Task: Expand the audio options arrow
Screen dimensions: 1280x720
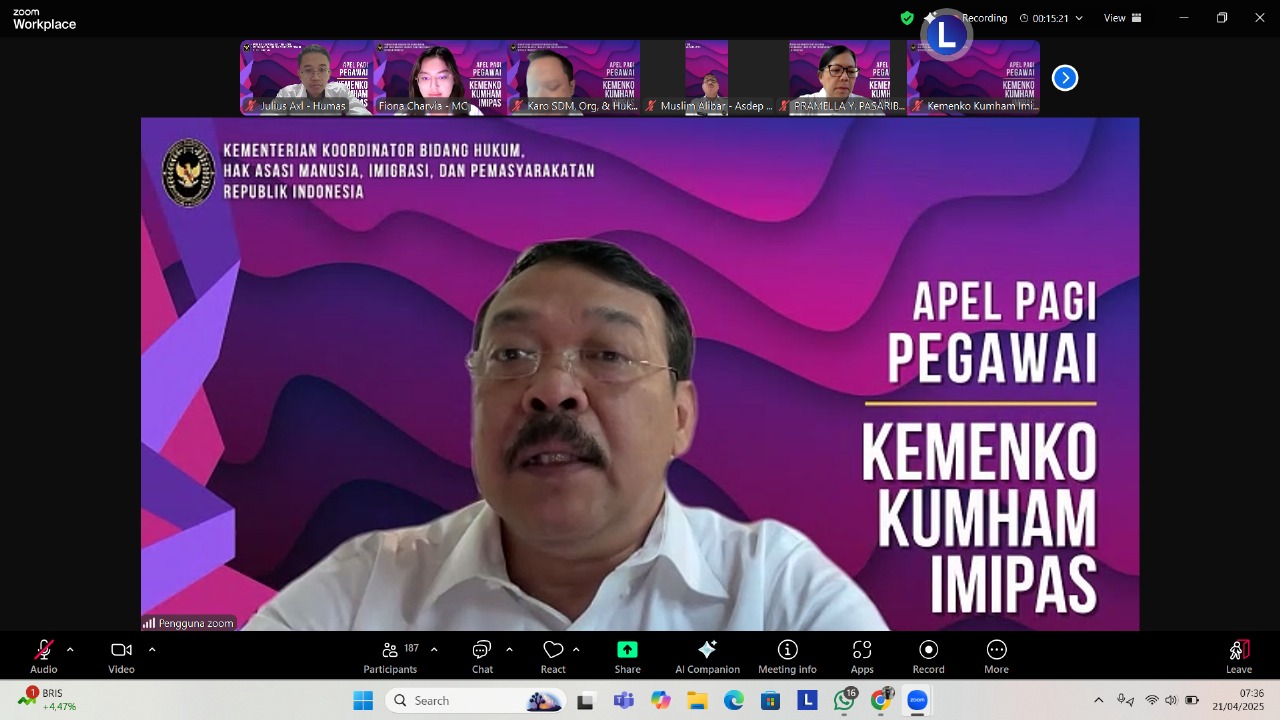Action: tap(70, 650)
